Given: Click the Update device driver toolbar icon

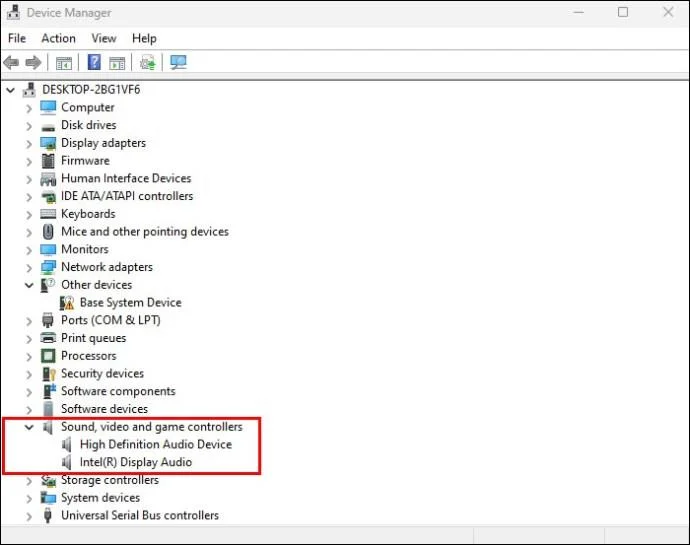Looking at the screenshot, I should [148, 63].
